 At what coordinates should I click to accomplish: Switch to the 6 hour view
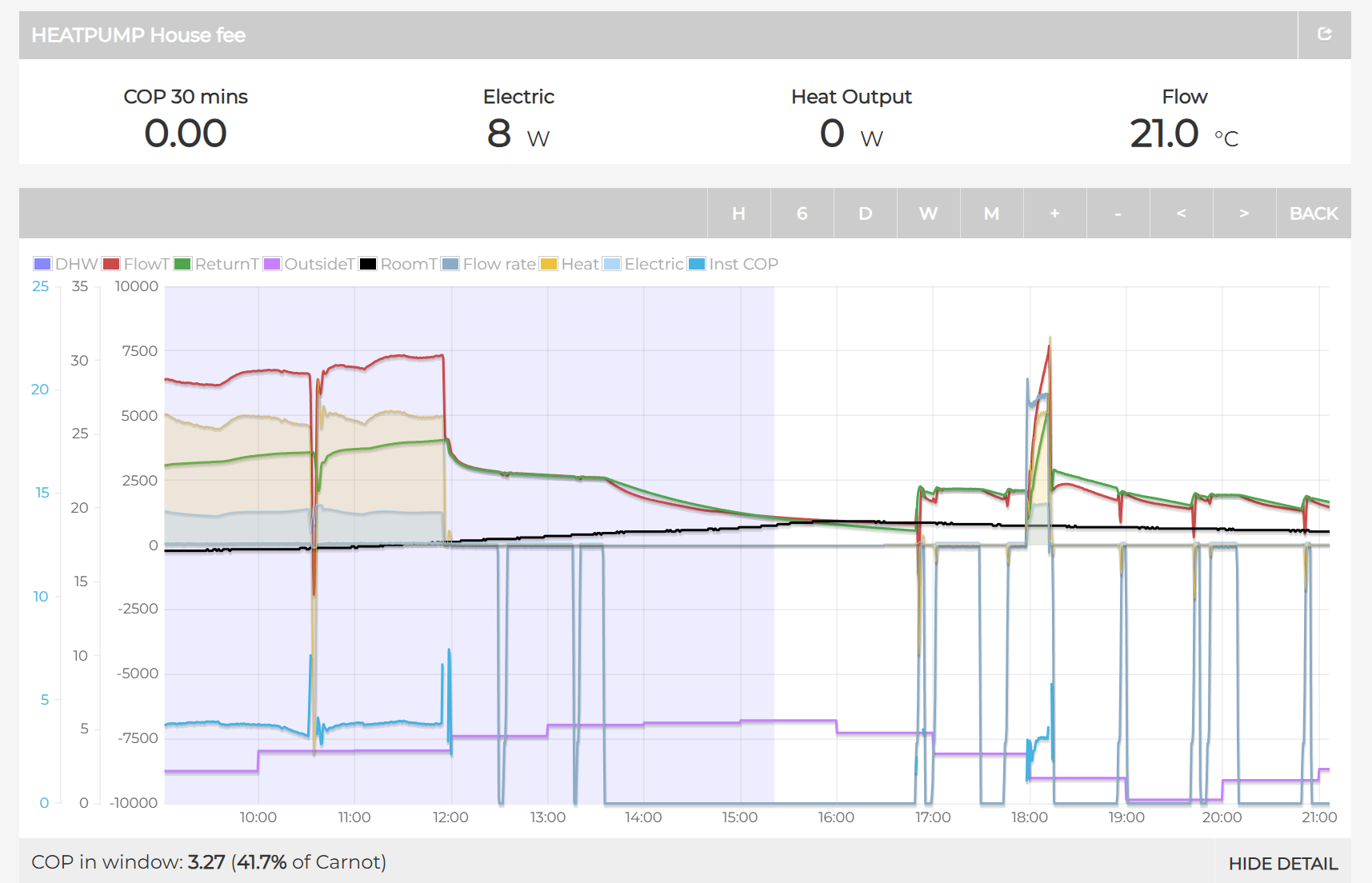(x=802, y=214)
